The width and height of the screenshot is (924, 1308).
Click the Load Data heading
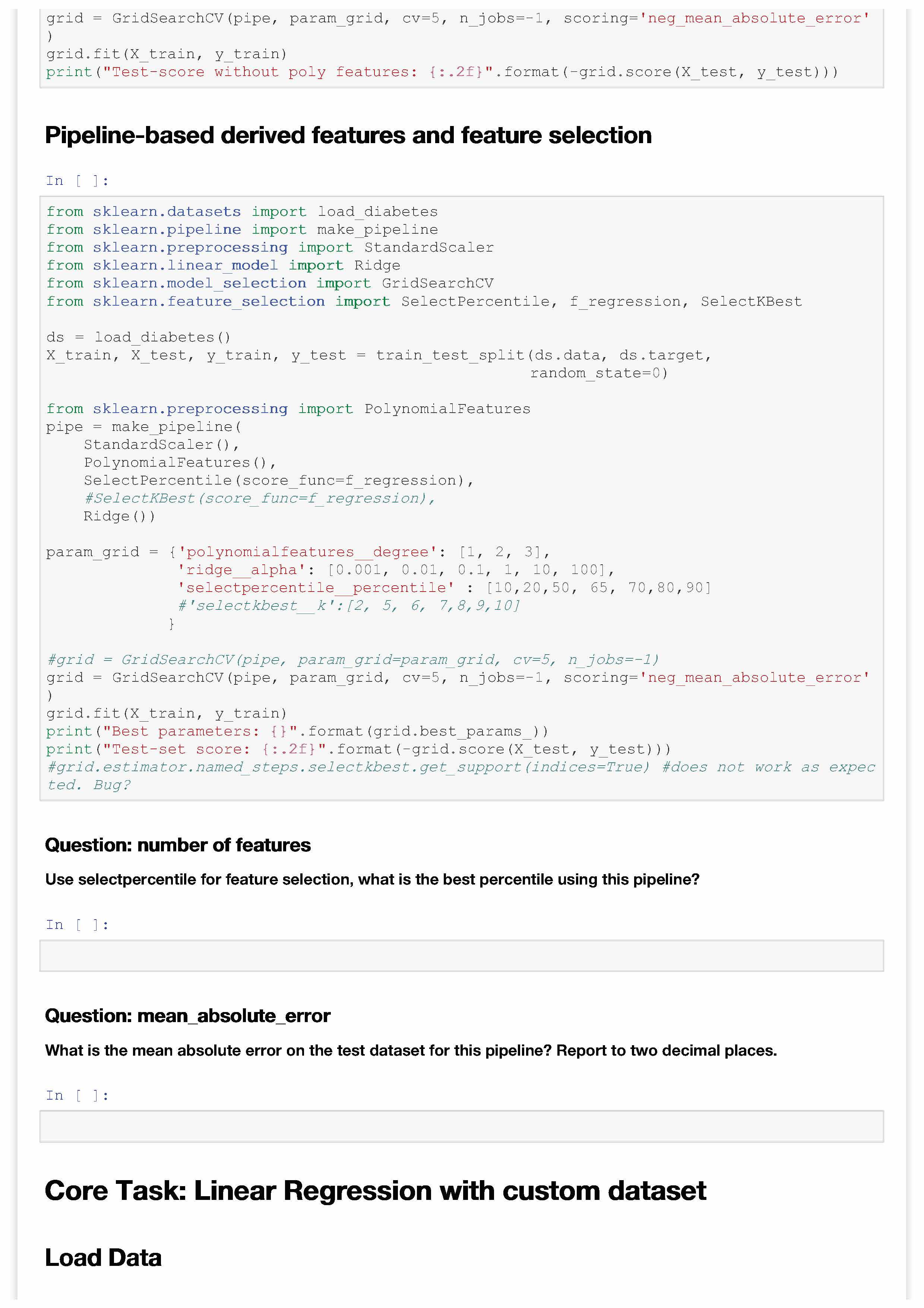pyautogui.click(x=103, y=1257)
